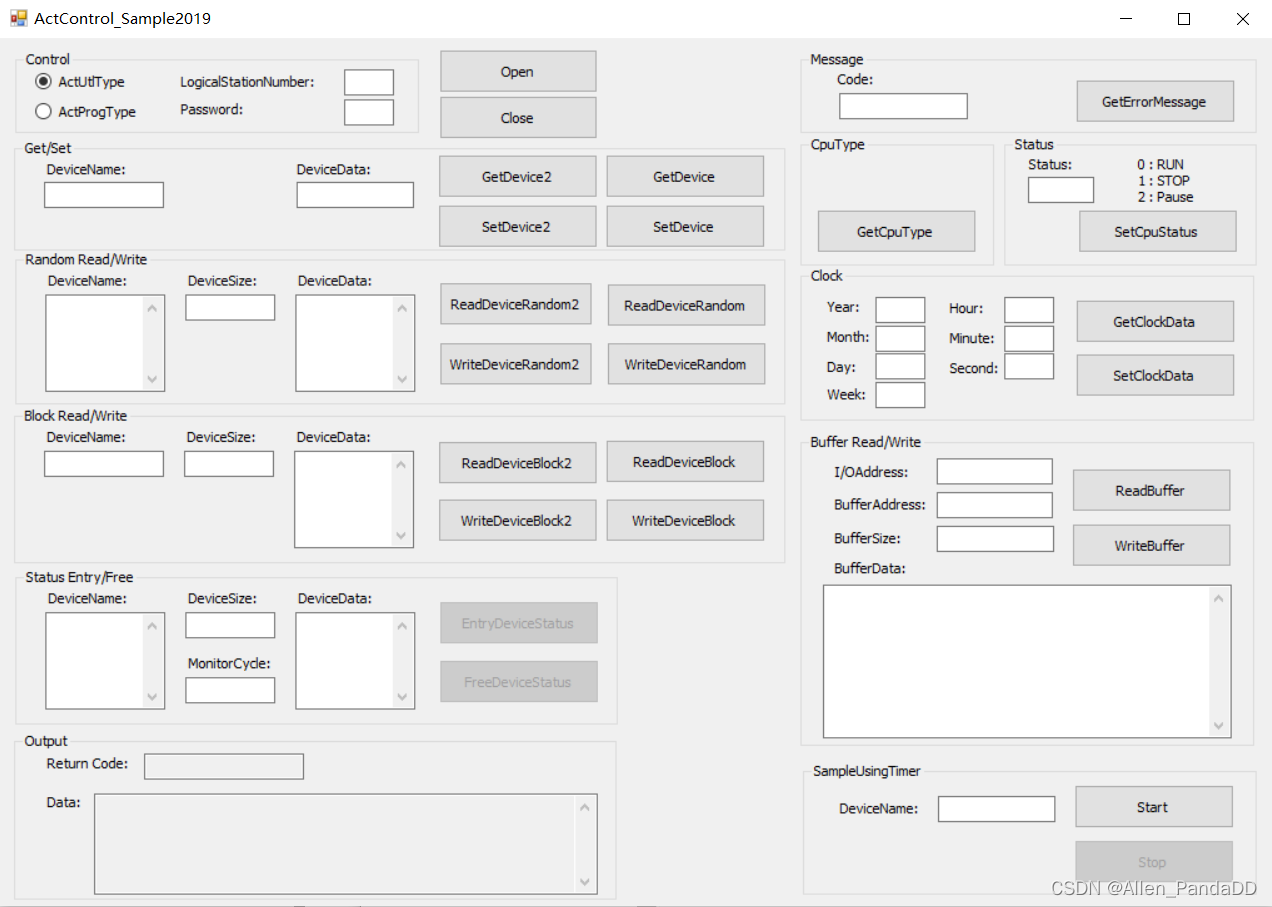Viewport: 1272px width, 907px height.
Task: Click Random Read/Write DeviceName text area
Action: coord(105,343)
